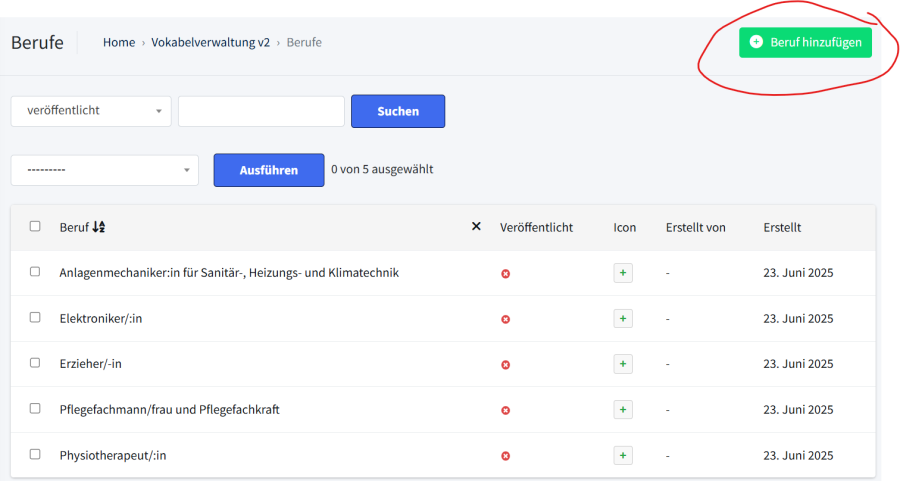Click the Suchen button
Screen dimensions: 900x481
[397, 111]
